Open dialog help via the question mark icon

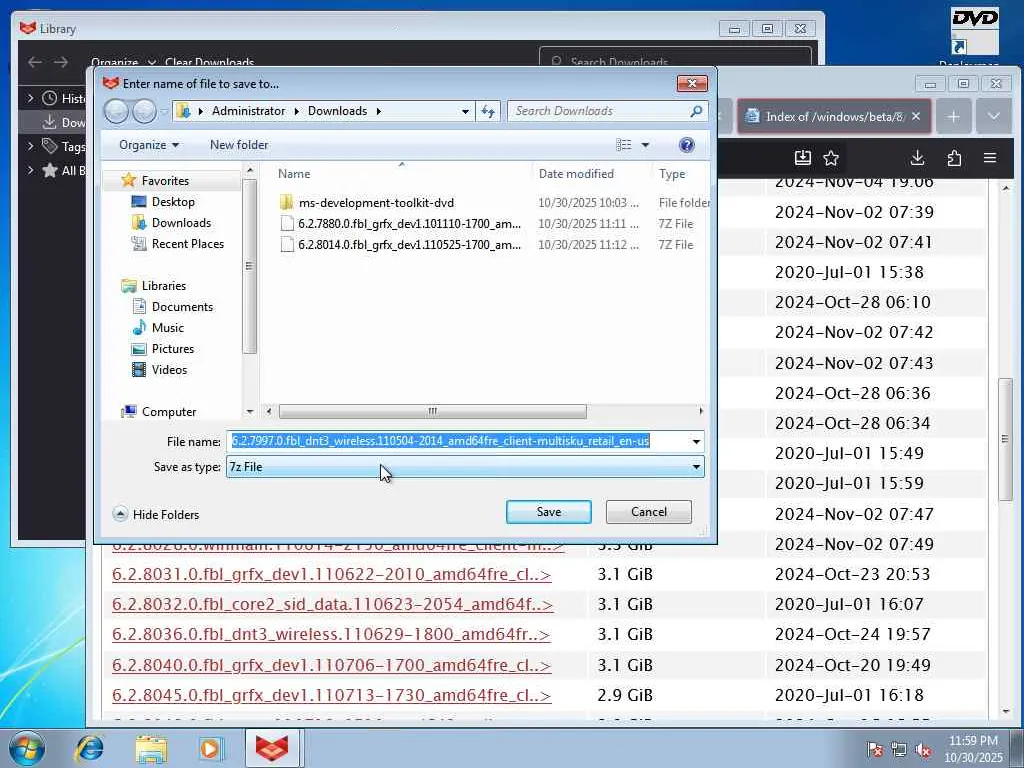coord(686,145)
